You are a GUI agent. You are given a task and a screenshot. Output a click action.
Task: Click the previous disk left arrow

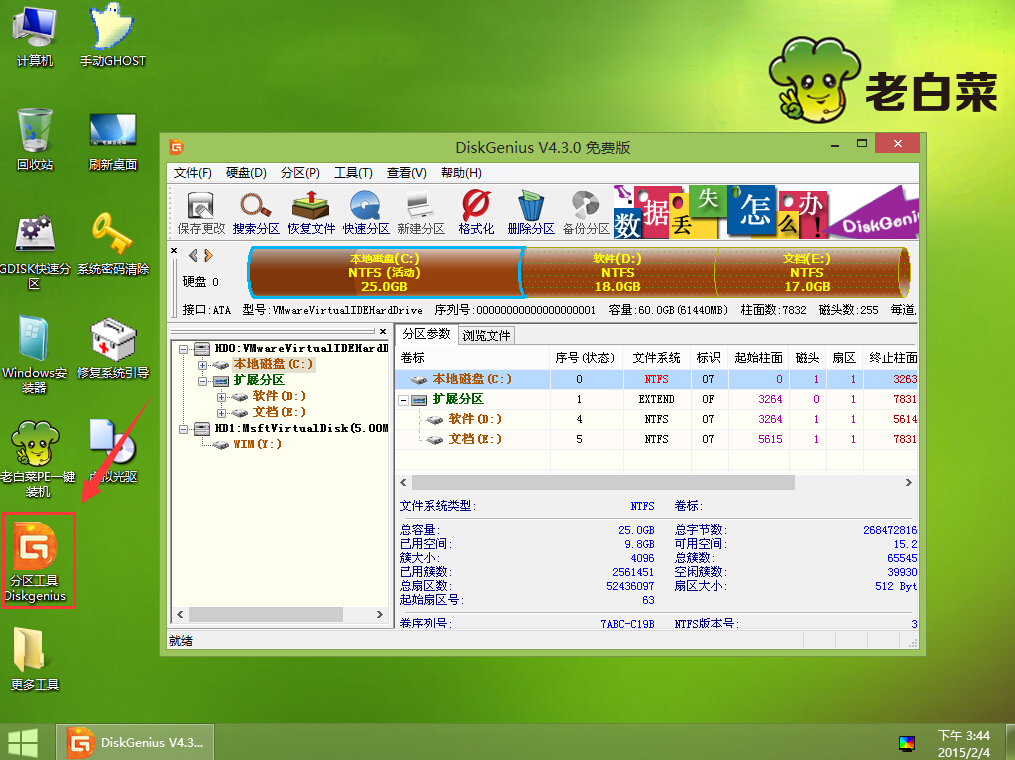click(x=193, y=256)
